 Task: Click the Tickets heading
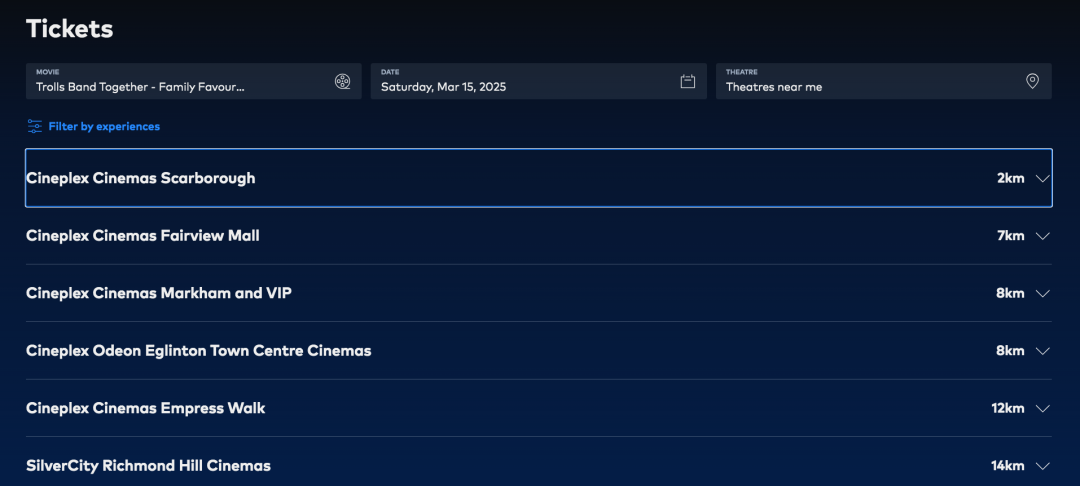[x=70, y=29]
